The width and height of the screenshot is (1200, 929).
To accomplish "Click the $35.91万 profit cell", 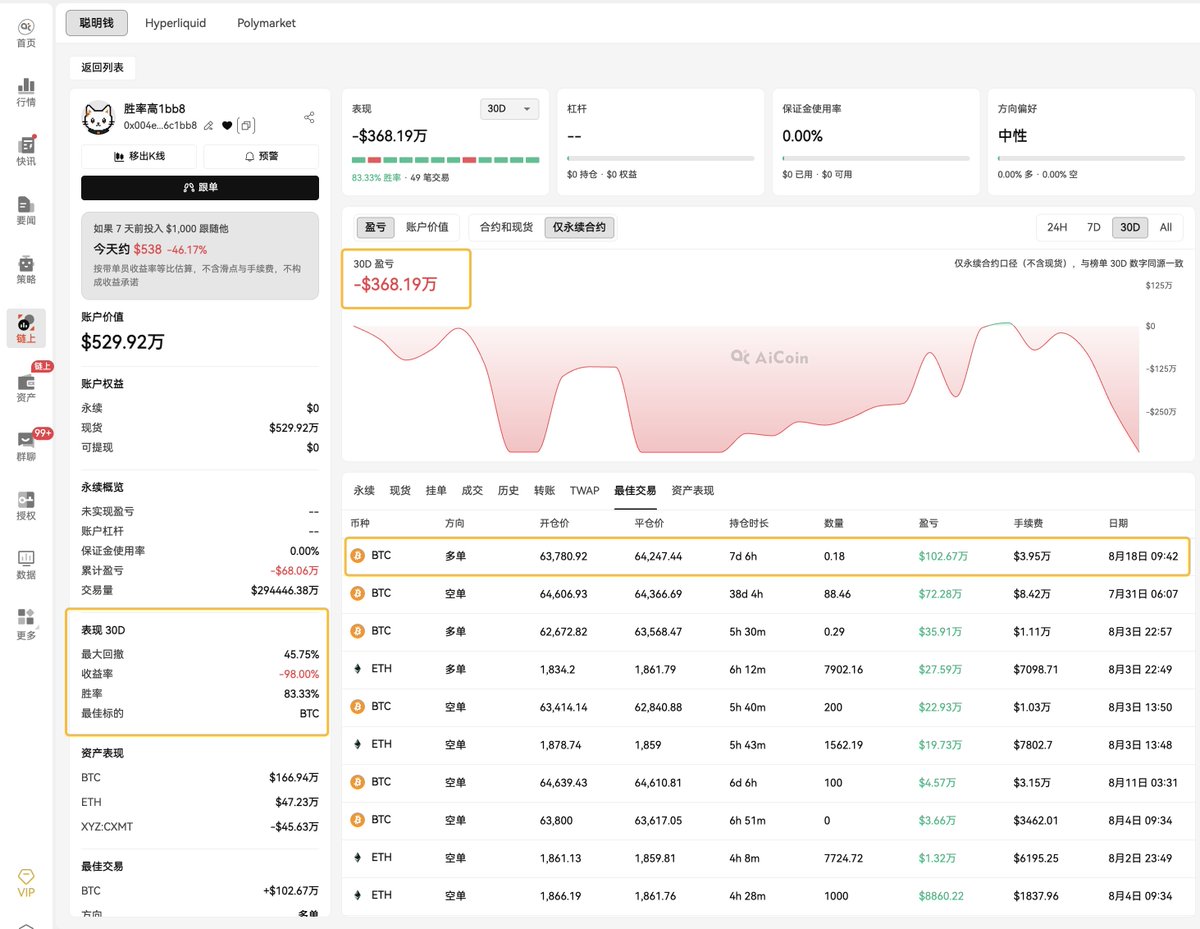I will [940, 631].
